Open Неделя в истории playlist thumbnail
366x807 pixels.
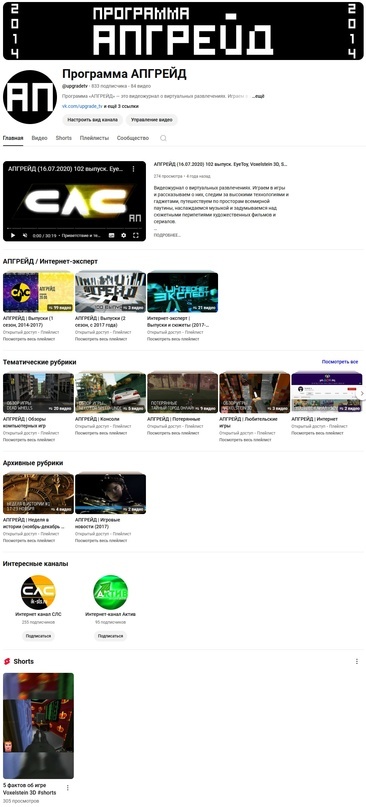coord(39,494)
